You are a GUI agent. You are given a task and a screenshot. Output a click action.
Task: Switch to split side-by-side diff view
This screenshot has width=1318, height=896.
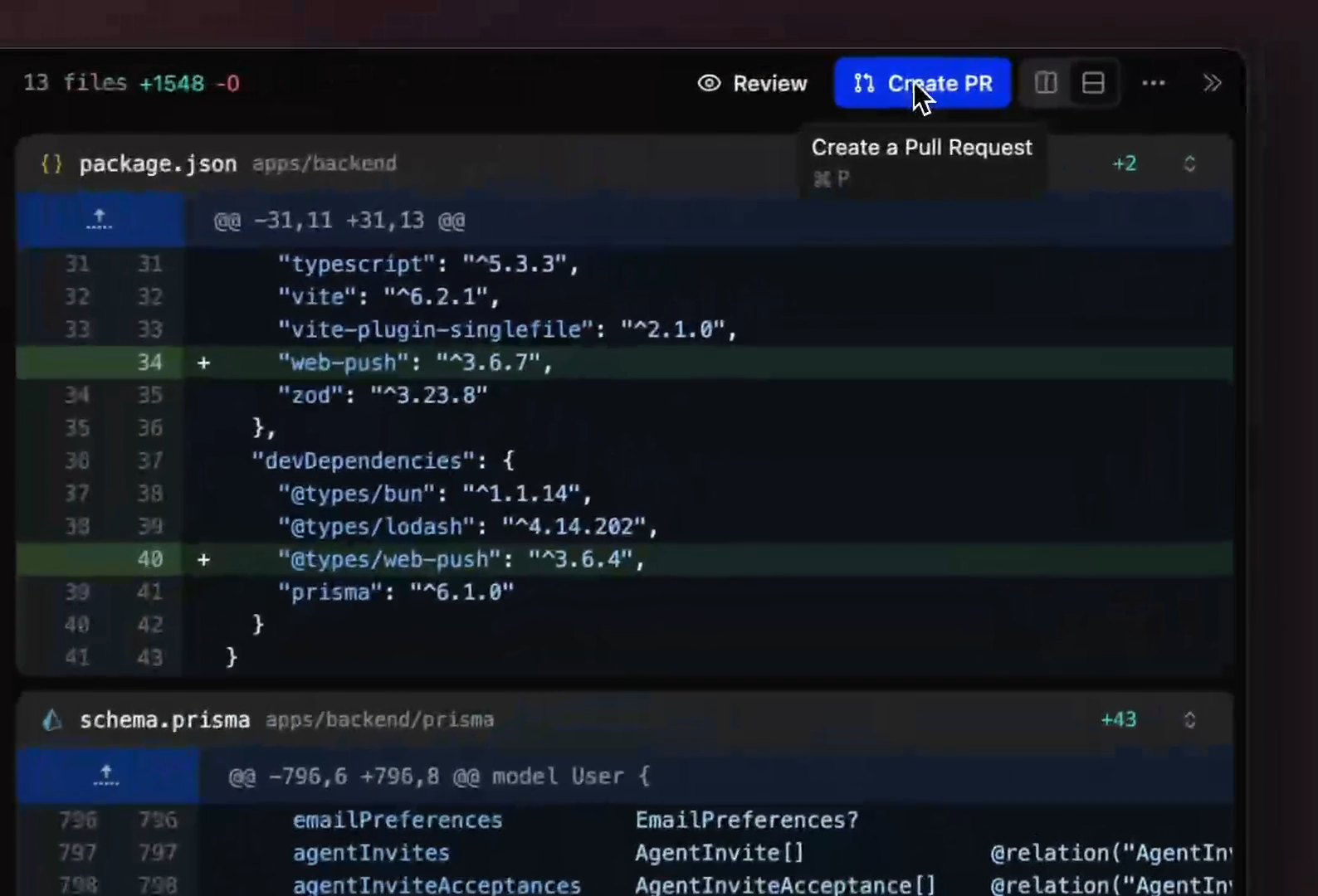click(1046, 83)
